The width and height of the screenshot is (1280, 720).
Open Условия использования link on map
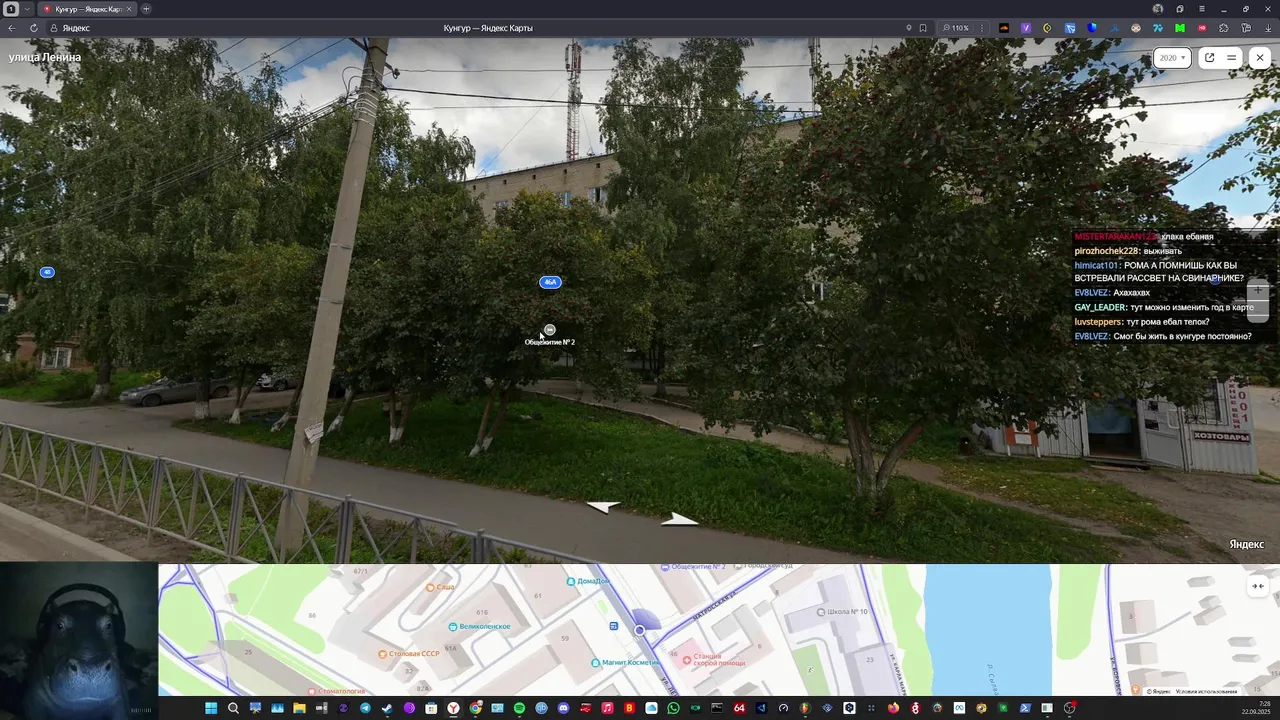(x=1207, y=691)
